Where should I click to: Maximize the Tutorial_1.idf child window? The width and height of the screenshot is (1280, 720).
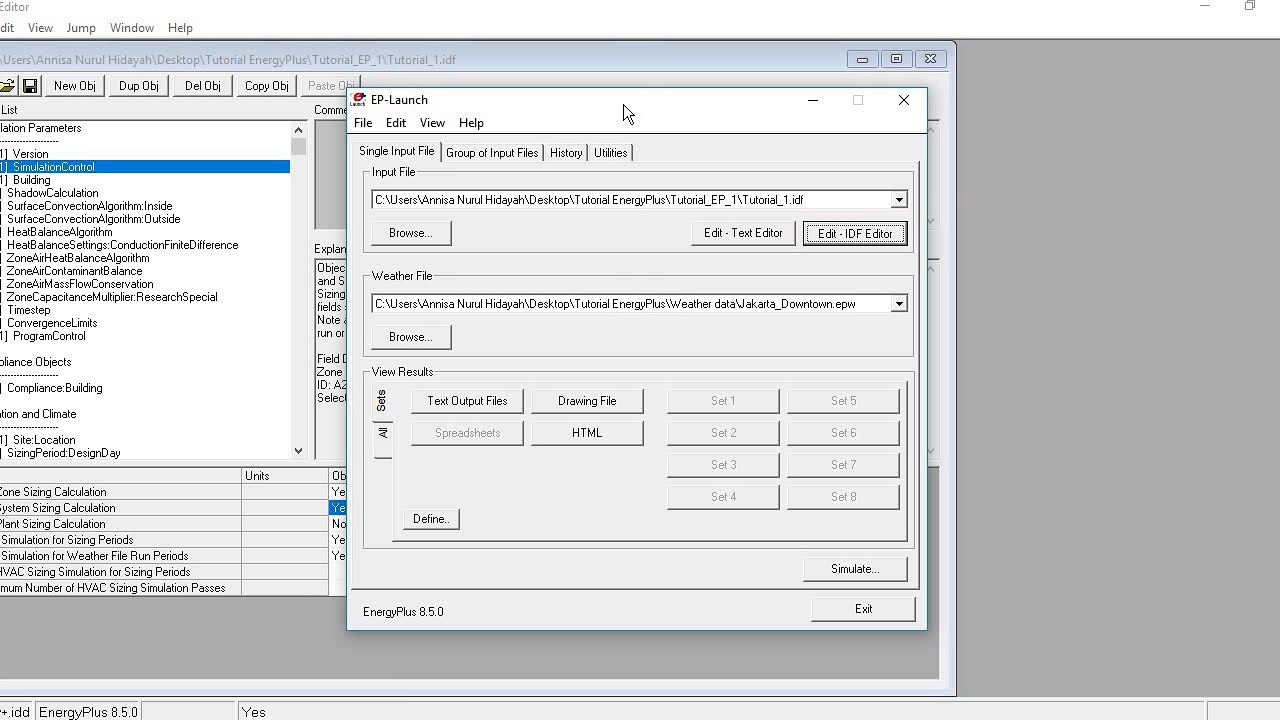(x=896, y=59)
